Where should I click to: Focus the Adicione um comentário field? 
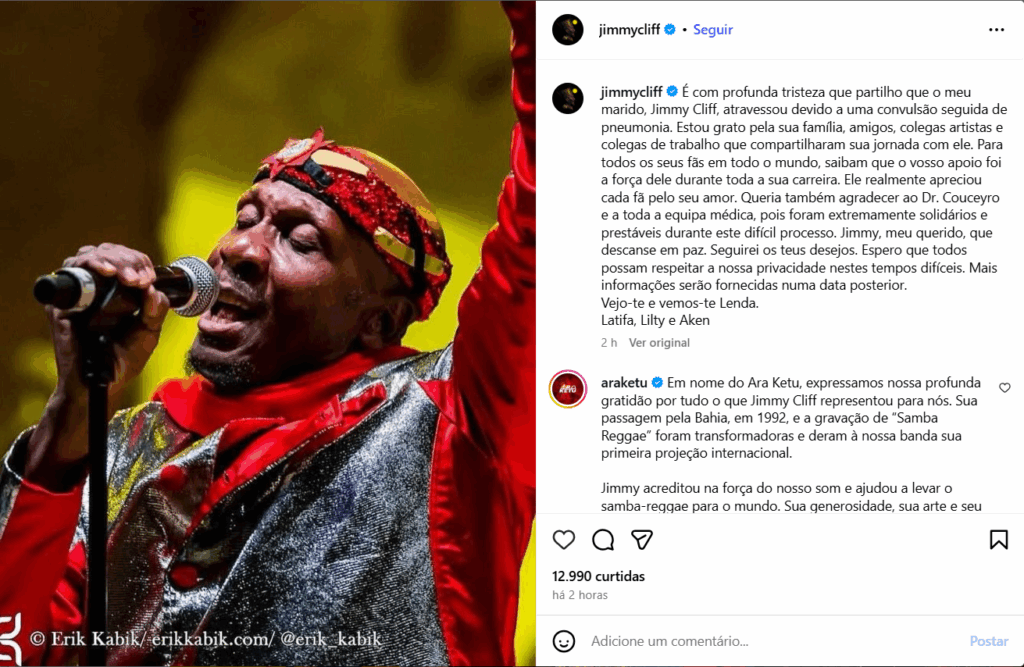774,641
